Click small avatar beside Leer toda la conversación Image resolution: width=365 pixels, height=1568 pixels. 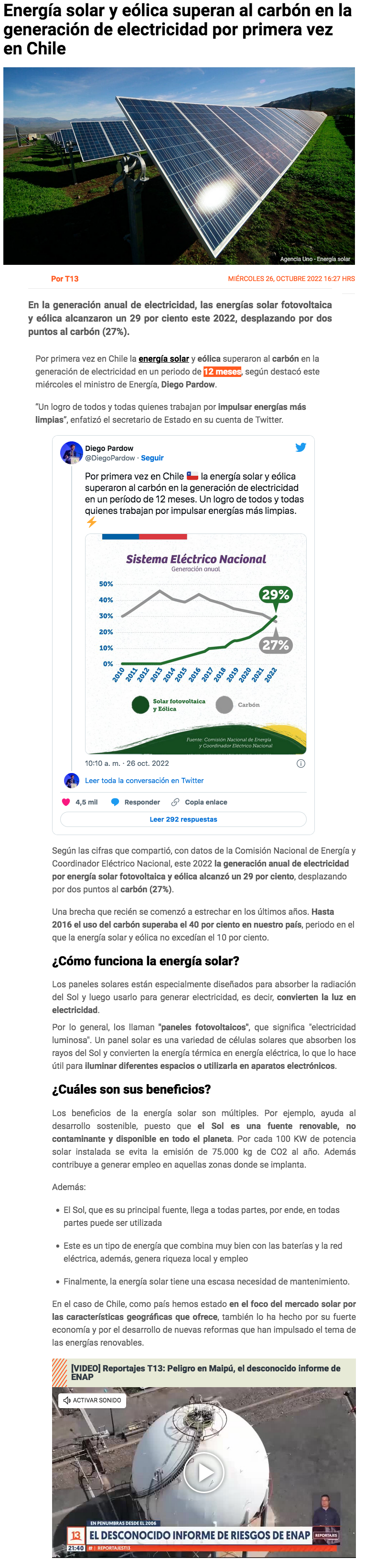(x=71, y=780)
